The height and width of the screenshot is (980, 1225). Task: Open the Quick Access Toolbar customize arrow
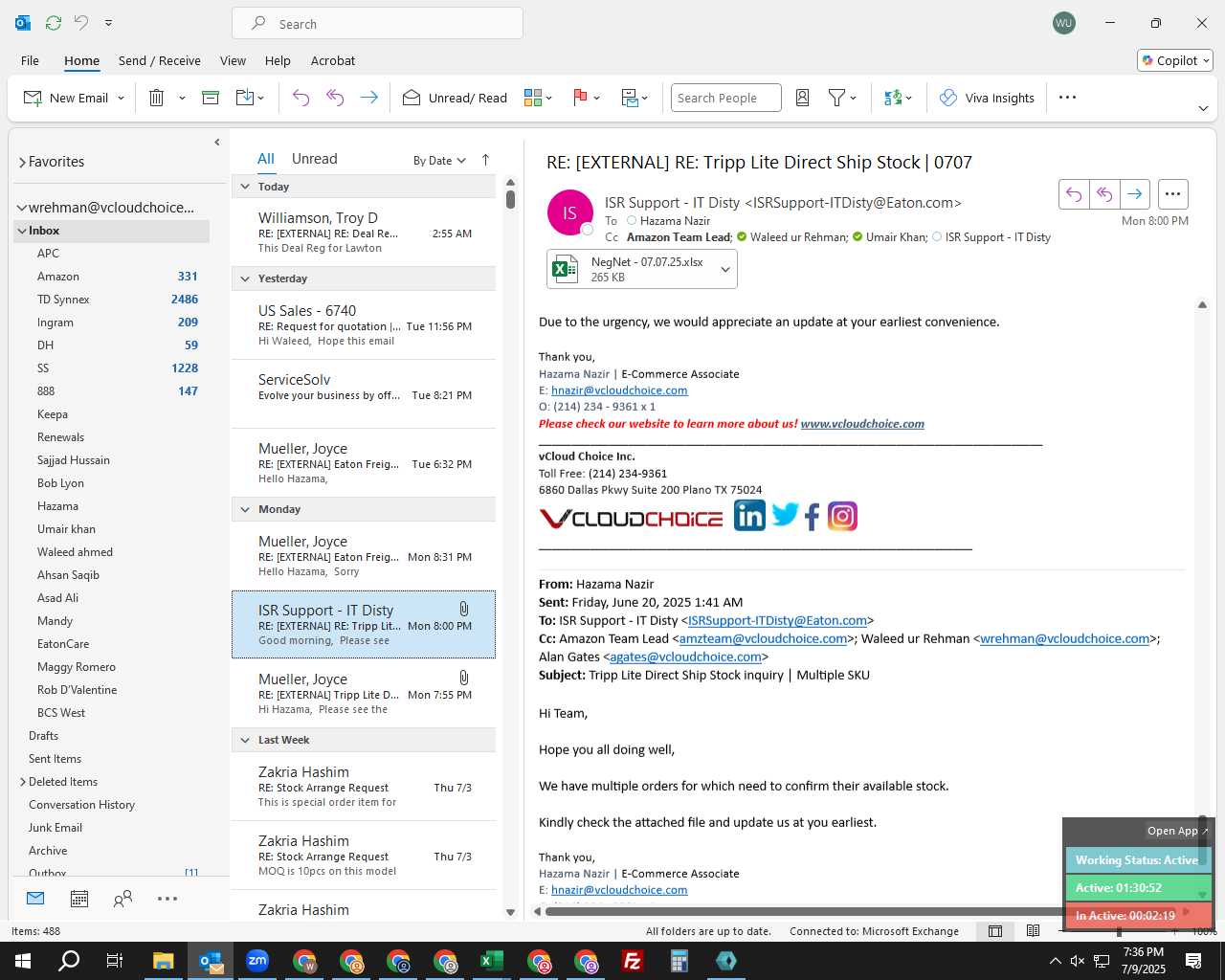tap(108, 23)
